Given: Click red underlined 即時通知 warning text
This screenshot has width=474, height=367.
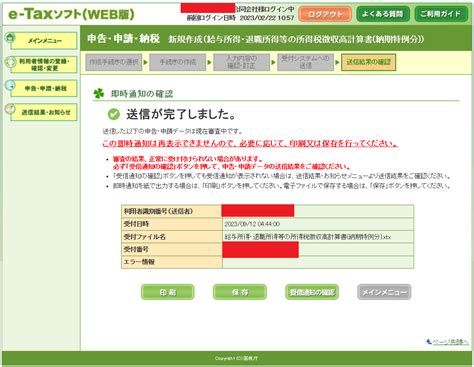Looking at the screenshot, I should click(x=250, y=144).
